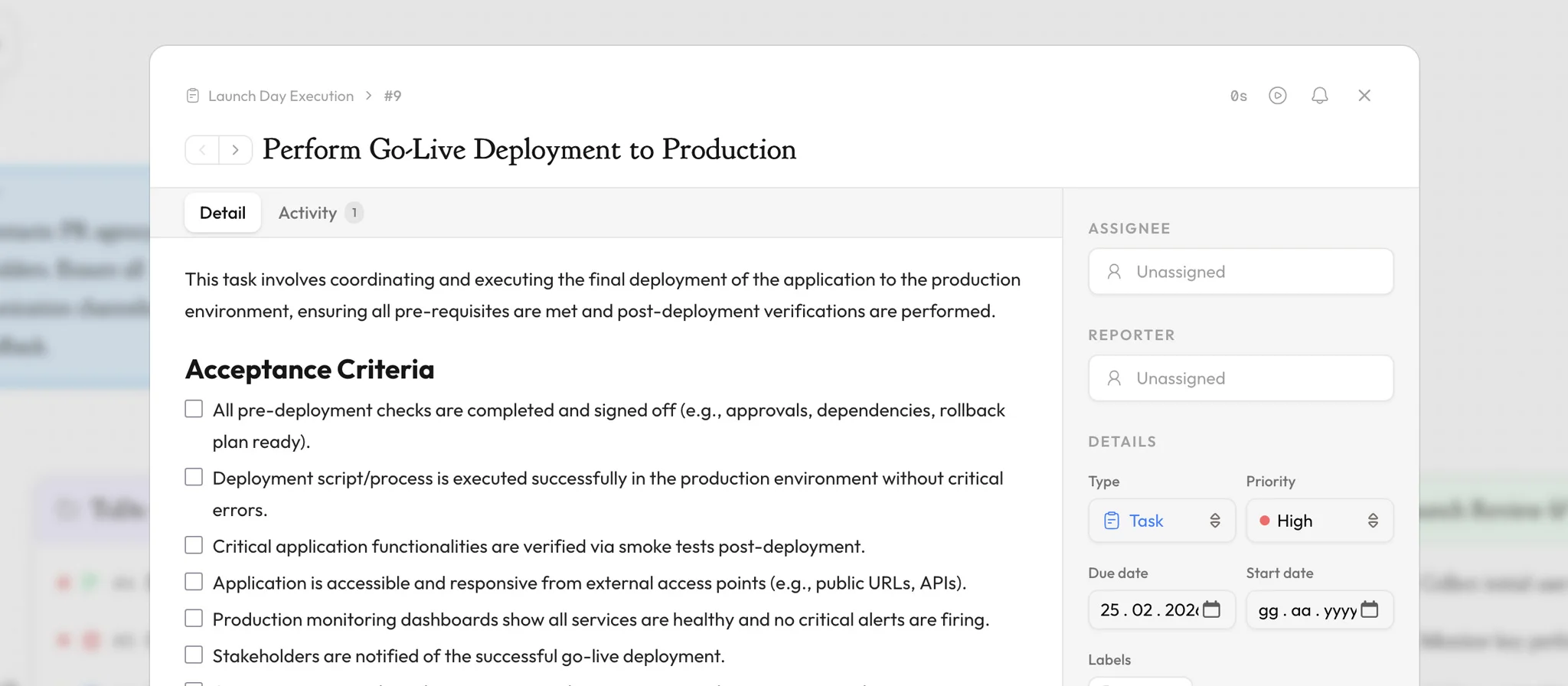This screenshot has width=1568, height=686.
Task: Go to the previous task arrow
Action: (x=202, y=150)
